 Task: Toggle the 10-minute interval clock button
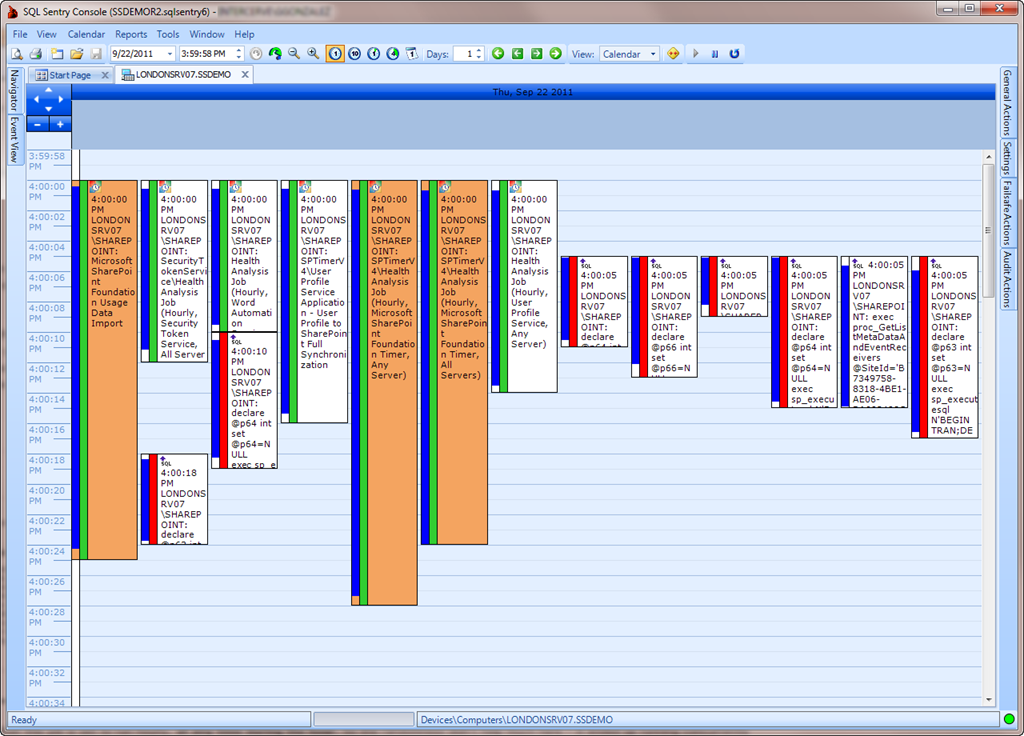[x=355, y=54]
